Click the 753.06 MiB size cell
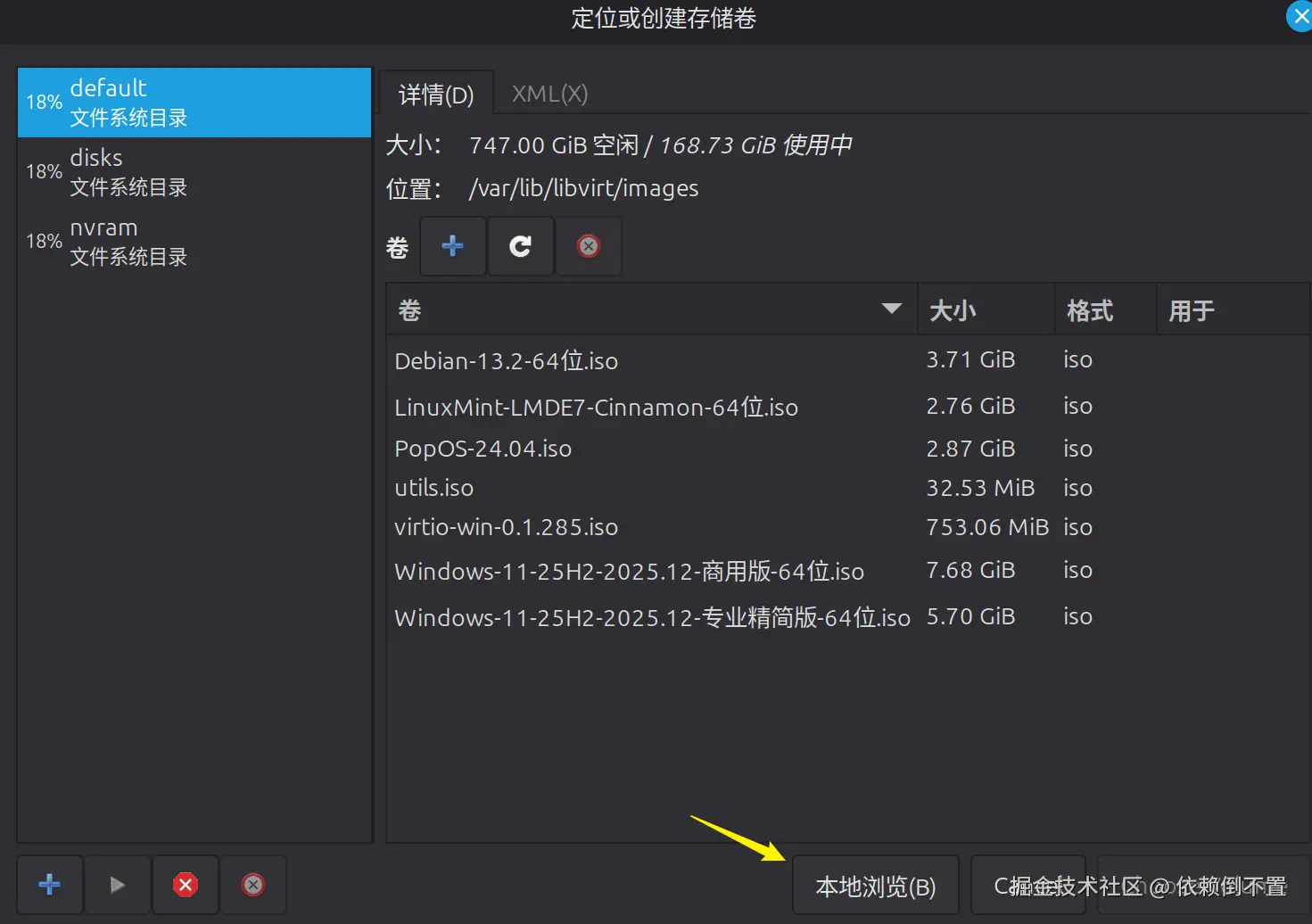1312x924 pixels. point(987,527)
